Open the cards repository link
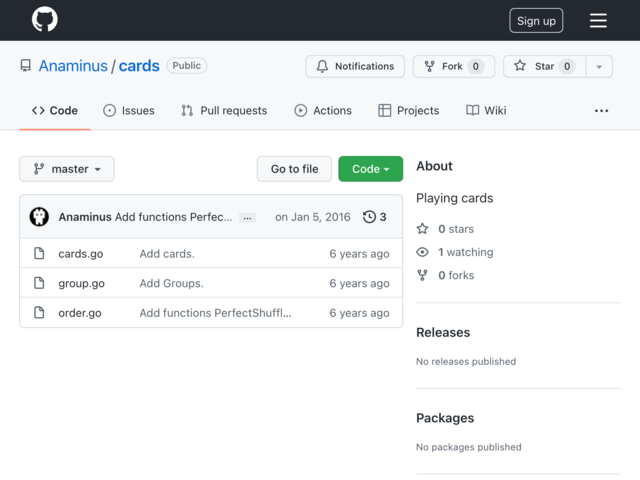This screenshot has height=480, width=640. click(139, 66)
